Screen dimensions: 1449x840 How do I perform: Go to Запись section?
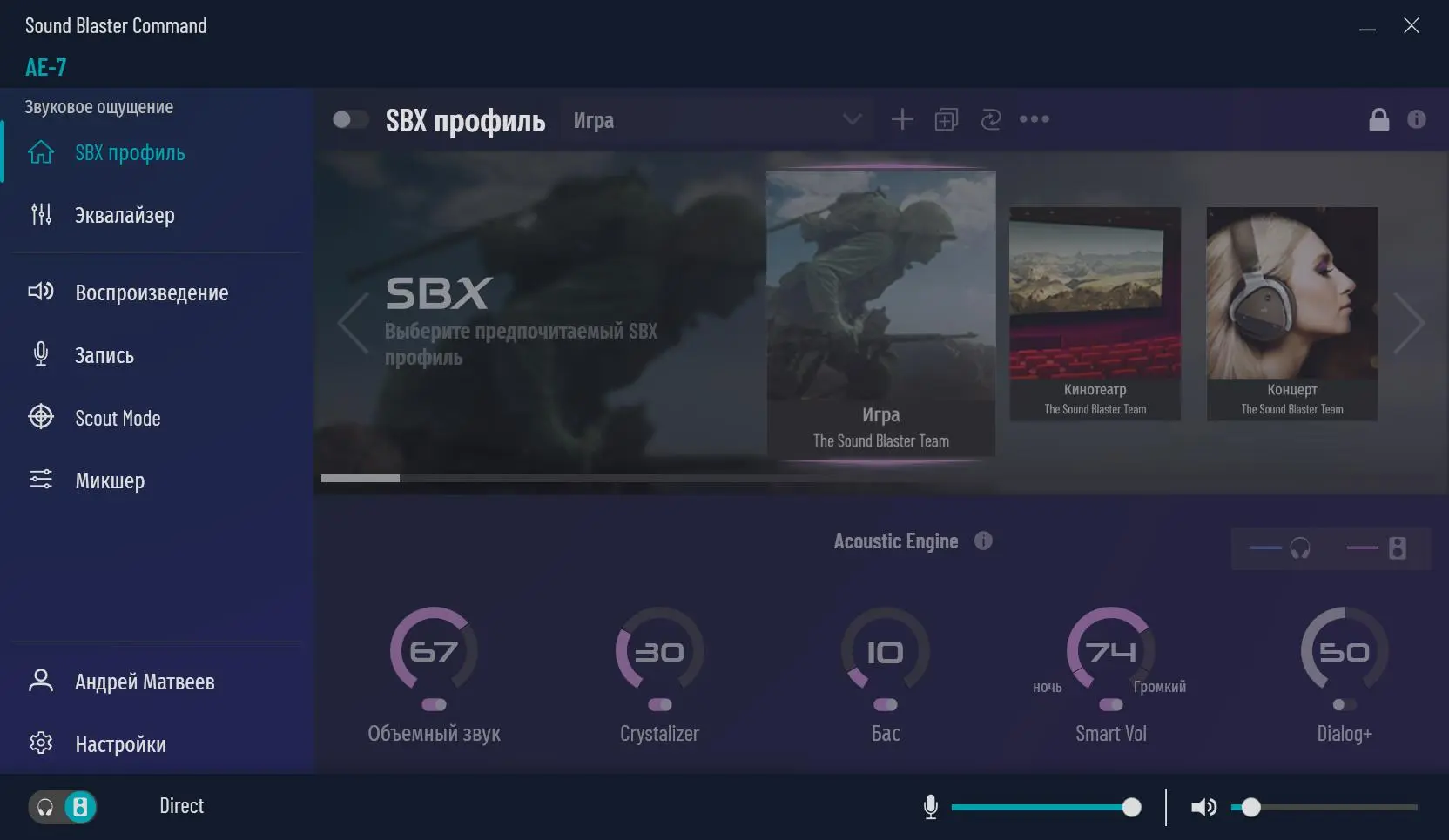pos(157,355)
